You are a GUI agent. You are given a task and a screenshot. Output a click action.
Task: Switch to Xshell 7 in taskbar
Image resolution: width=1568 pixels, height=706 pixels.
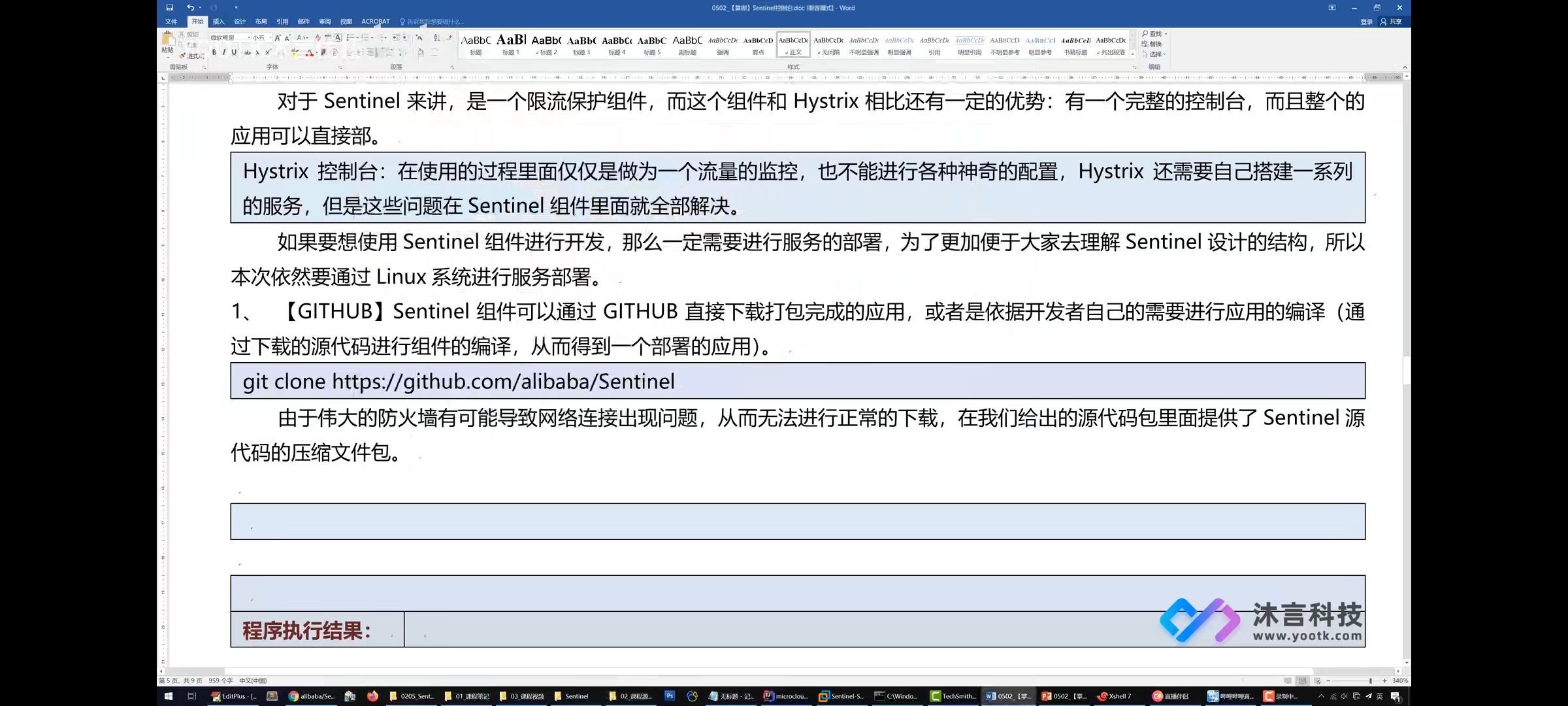(x=1115, y=696)
